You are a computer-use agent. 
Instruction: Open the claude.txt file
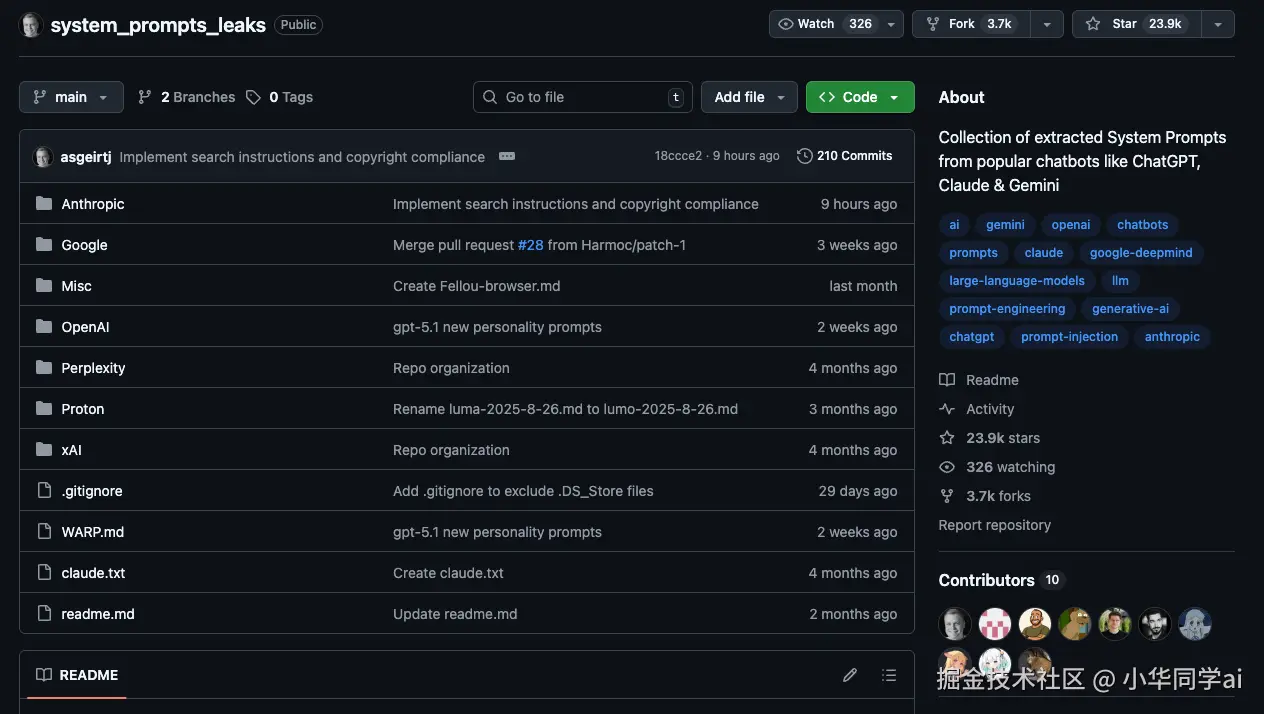tap(93, 573)
